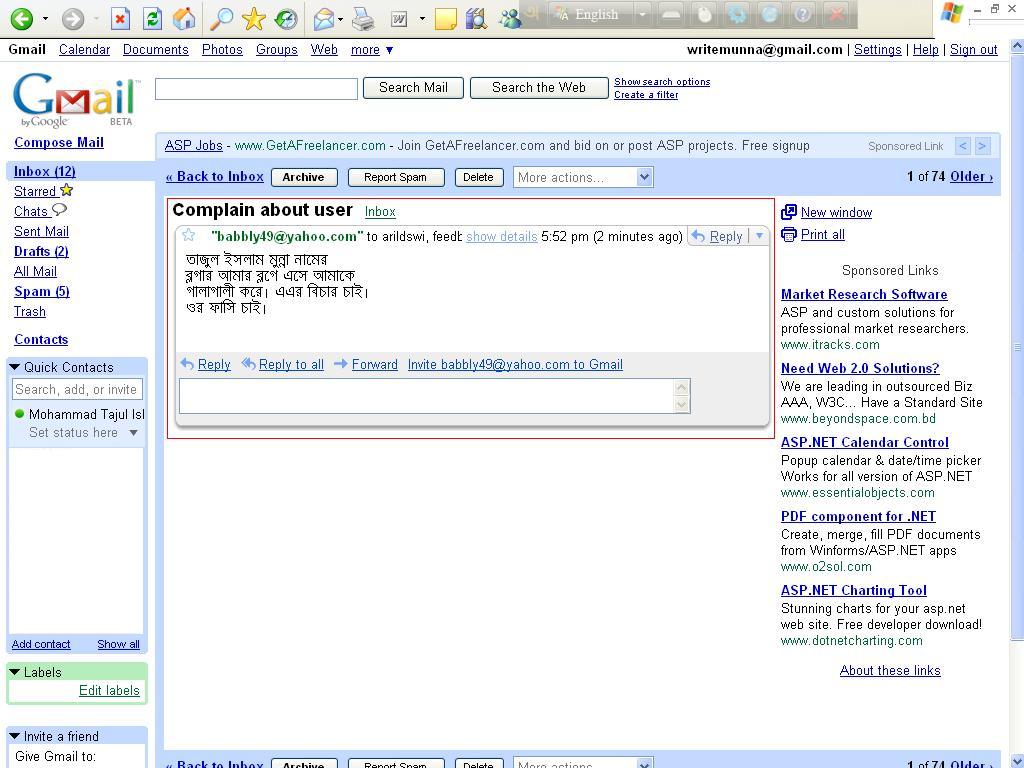Collapse the Labels section
The width and height of the screenshot is (1024, 768).
click(15, 672)
